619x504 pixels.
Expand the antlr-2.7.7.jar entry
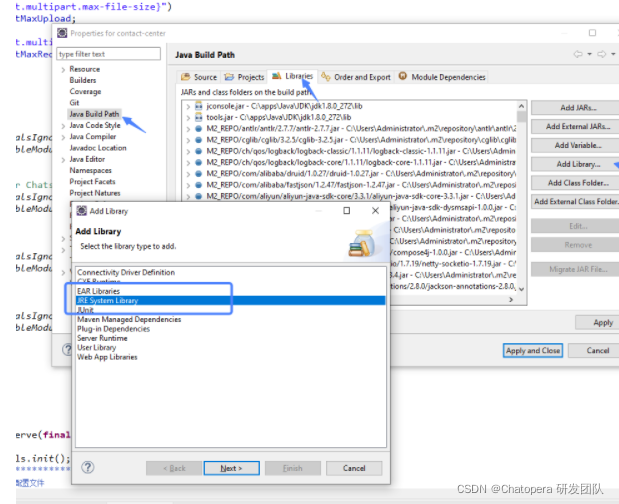coord(188,129)
